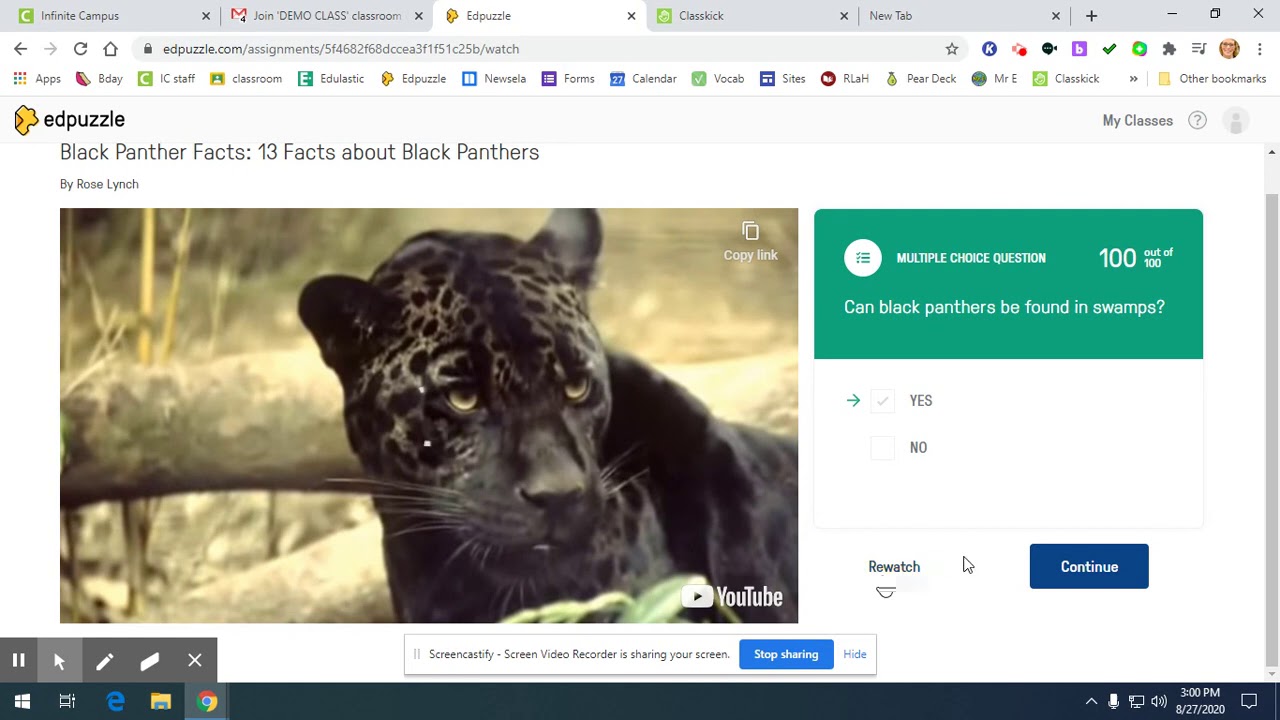Open the Vocab bookmark
Viewport: 1280px width, 720px height.
[718, 78]
